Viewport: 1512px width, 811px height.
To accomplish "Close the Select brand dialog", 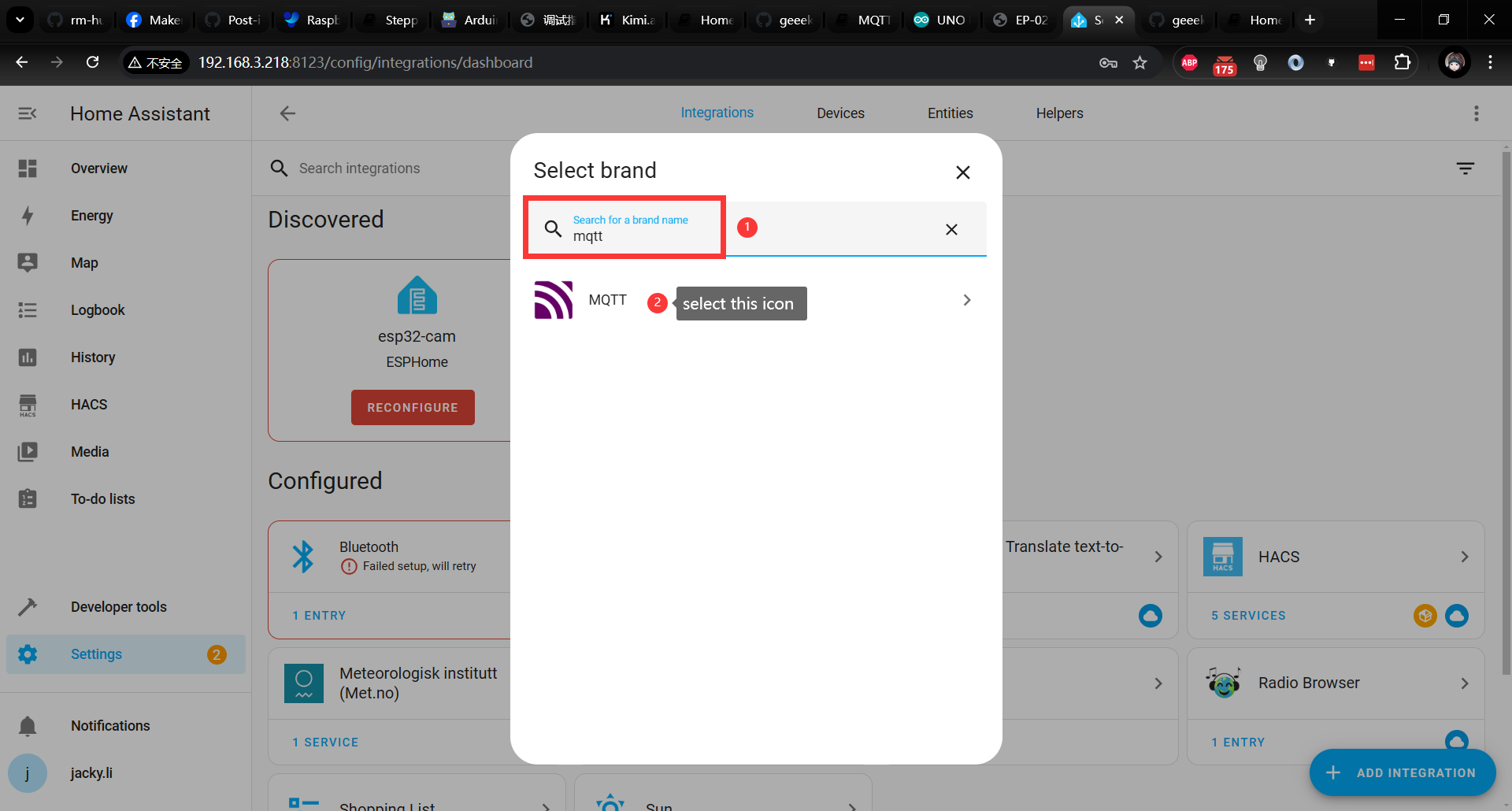I will pos(962,172).
